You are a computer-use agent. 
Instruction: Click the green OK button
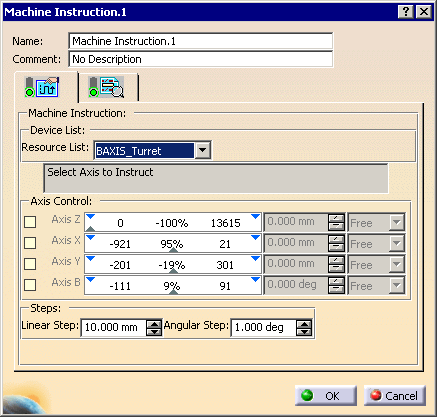point(326,396)
